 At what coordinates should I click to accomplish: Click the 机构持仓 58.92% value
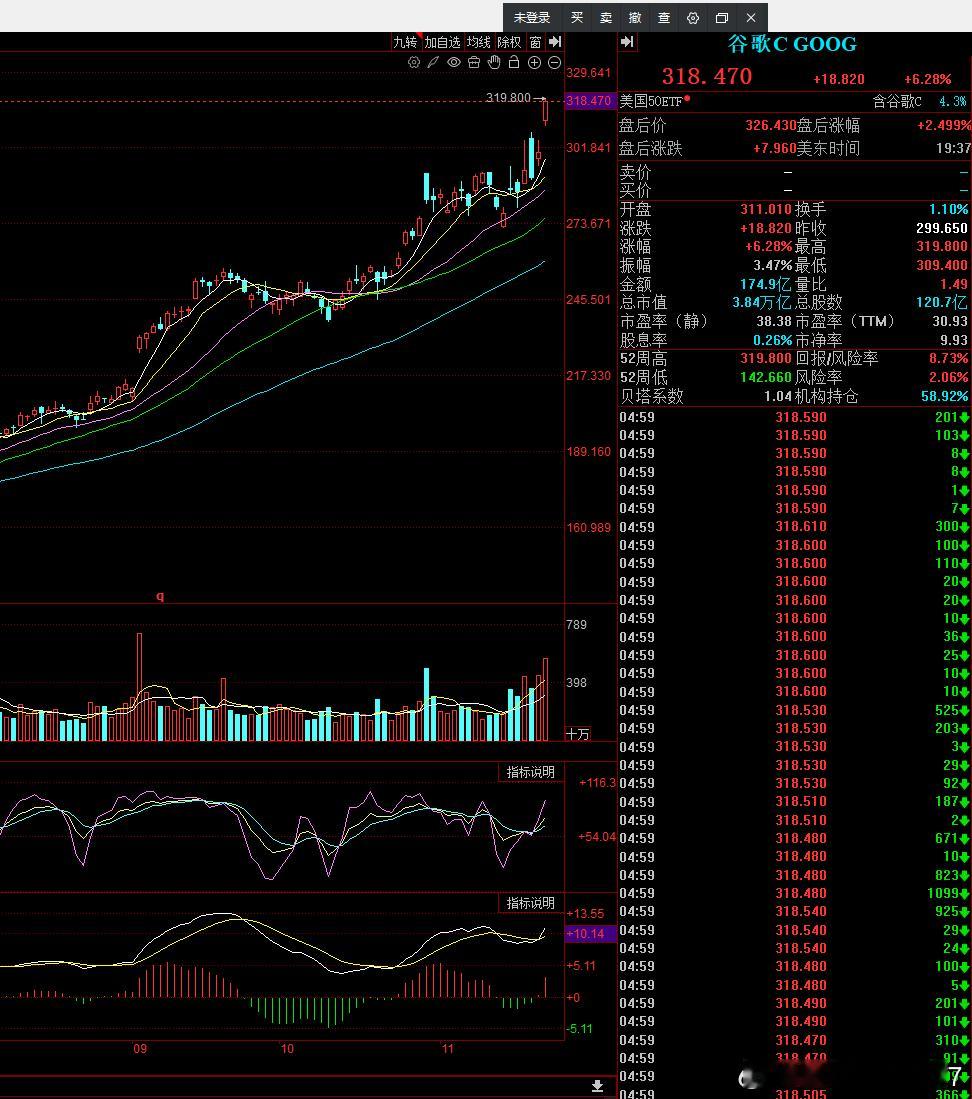[x=945, y=397]
